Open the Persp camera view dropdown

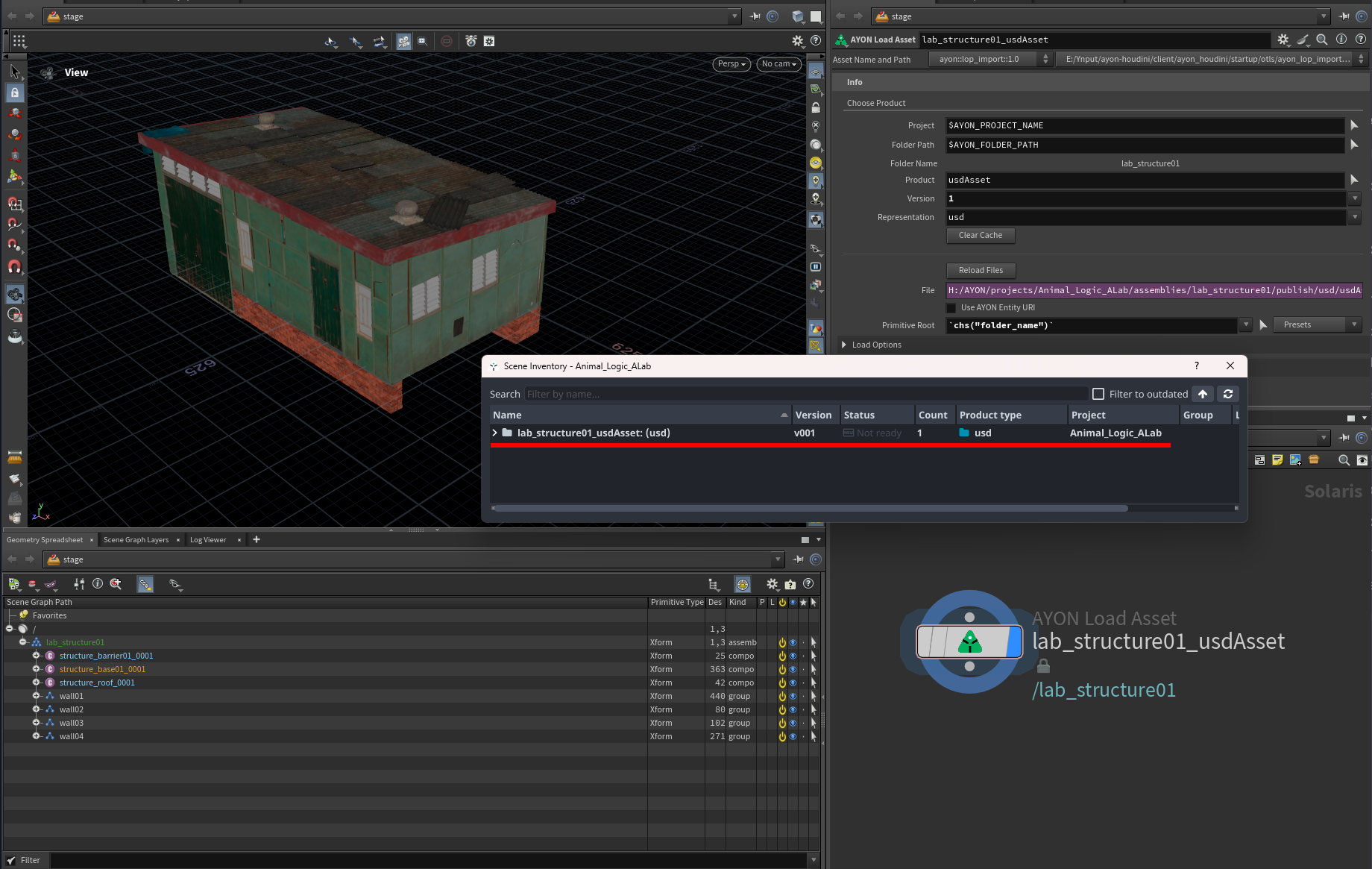click(x=731, y=64)
